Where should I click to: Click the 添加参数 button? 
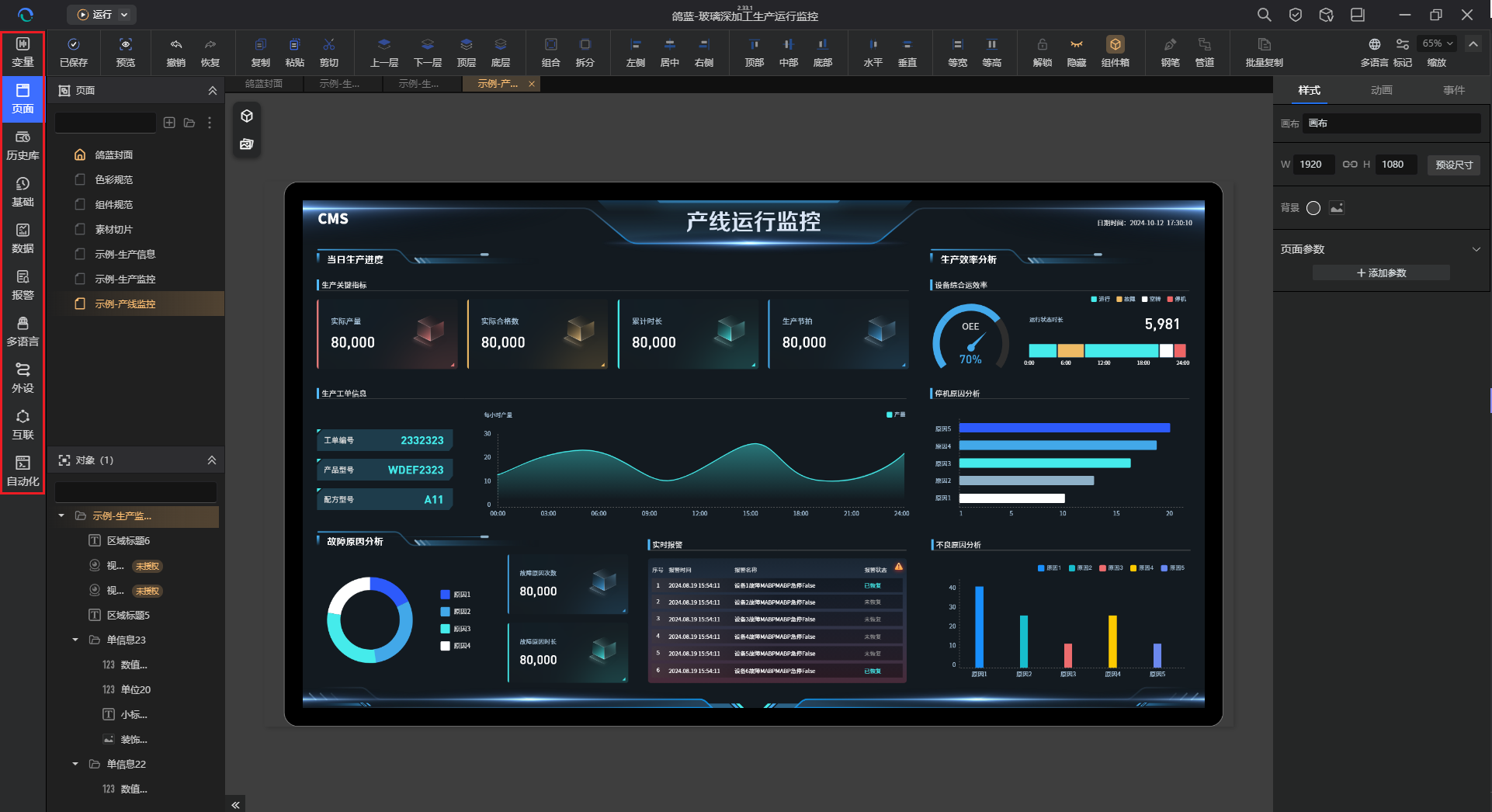1381,273
